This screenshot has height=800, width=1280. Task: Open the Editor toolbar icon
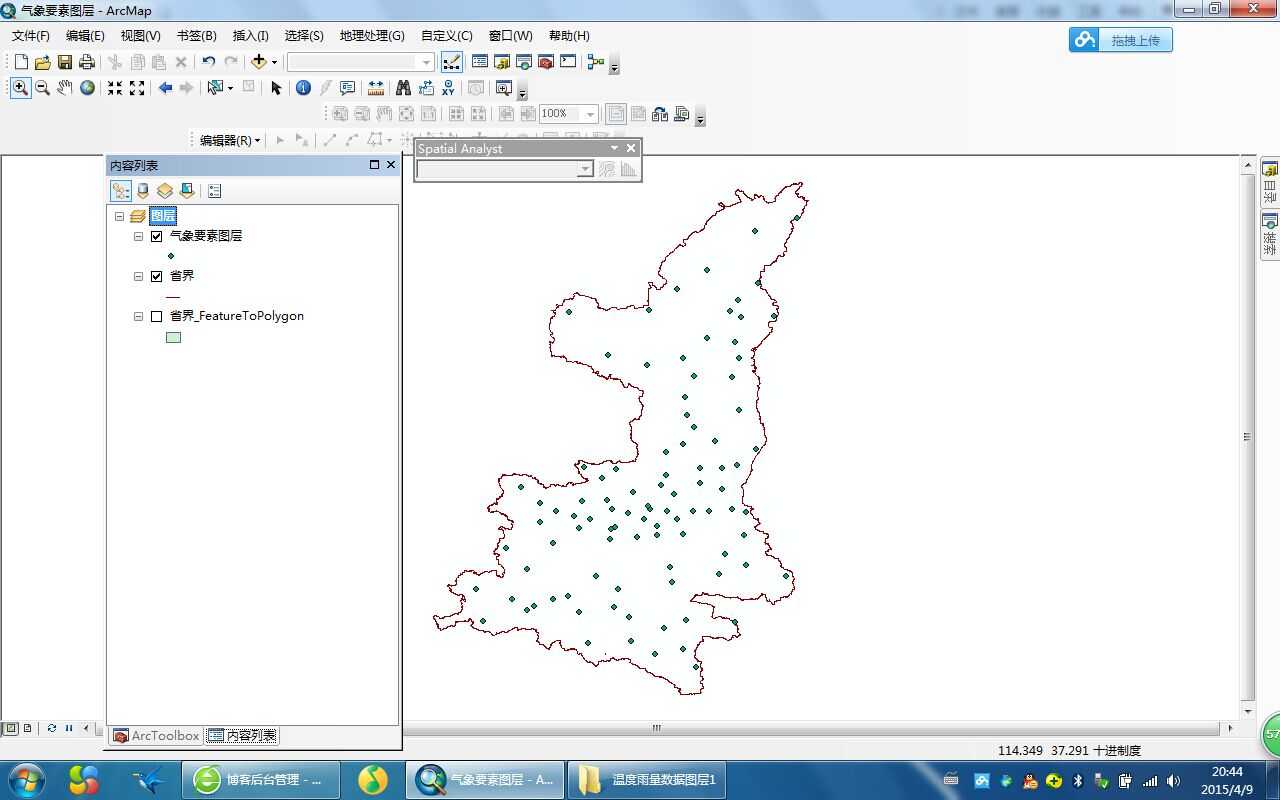point(452,62)
